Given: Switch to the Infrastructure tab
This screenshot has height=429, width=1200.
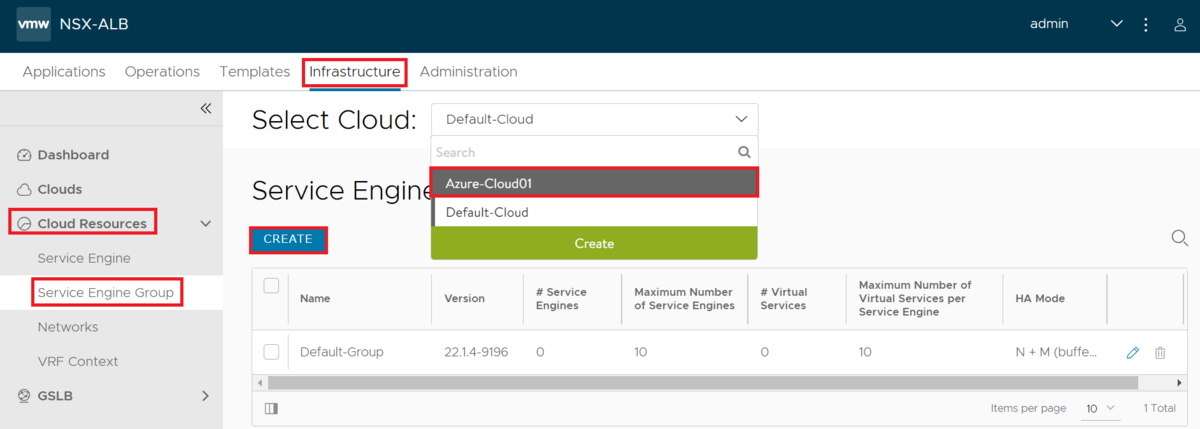Looking at the screenshot, I should coord(355,72).
